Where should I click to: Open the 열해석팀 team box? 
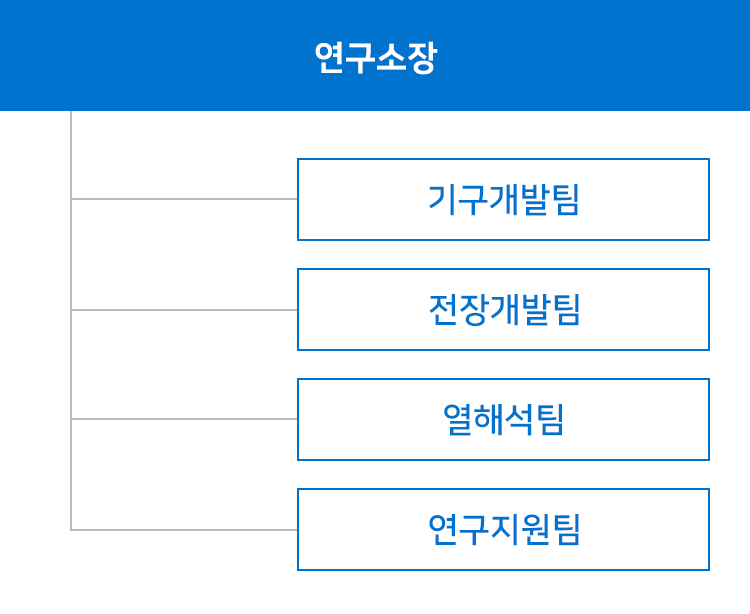pyautogui.click(x=503, y=419)
